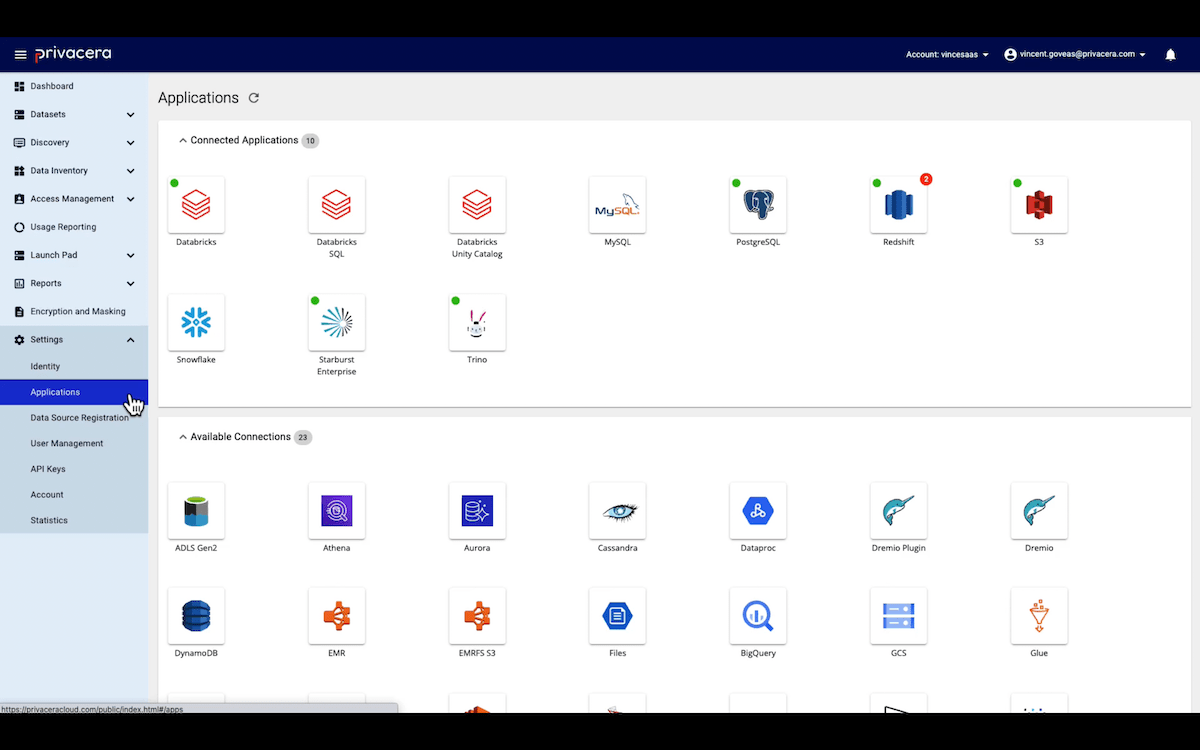Choose the BigQuery connection icon

click(758, 616)
